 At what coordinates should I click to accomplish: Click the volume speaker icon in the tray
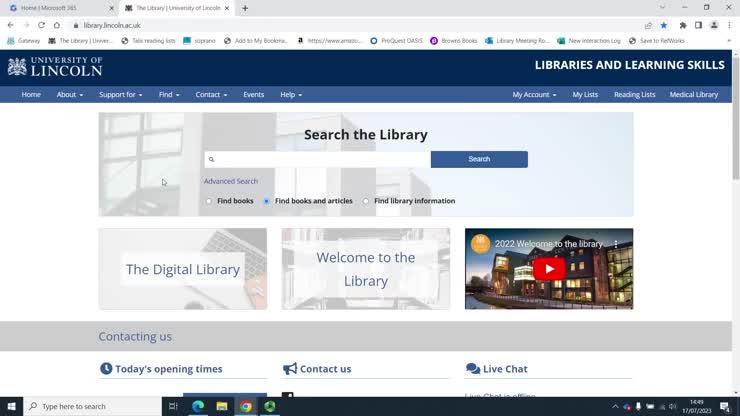(673, 406)
